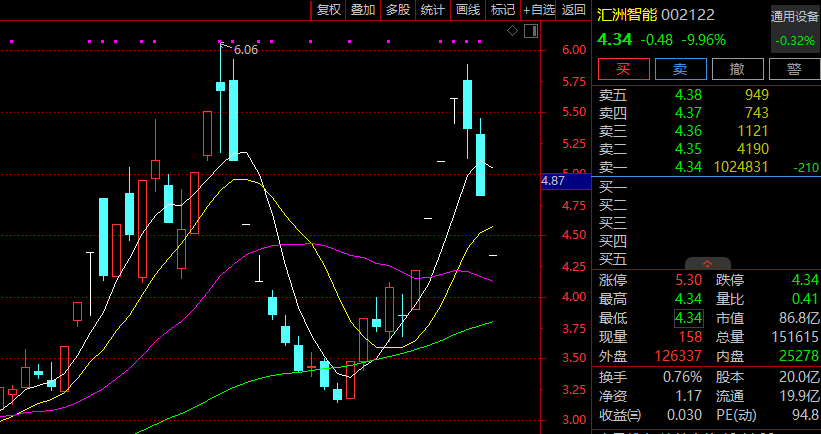This screenshot has width=821, height=434.
Task: Click 返回 to go back
Action: [x=574, y=10]
